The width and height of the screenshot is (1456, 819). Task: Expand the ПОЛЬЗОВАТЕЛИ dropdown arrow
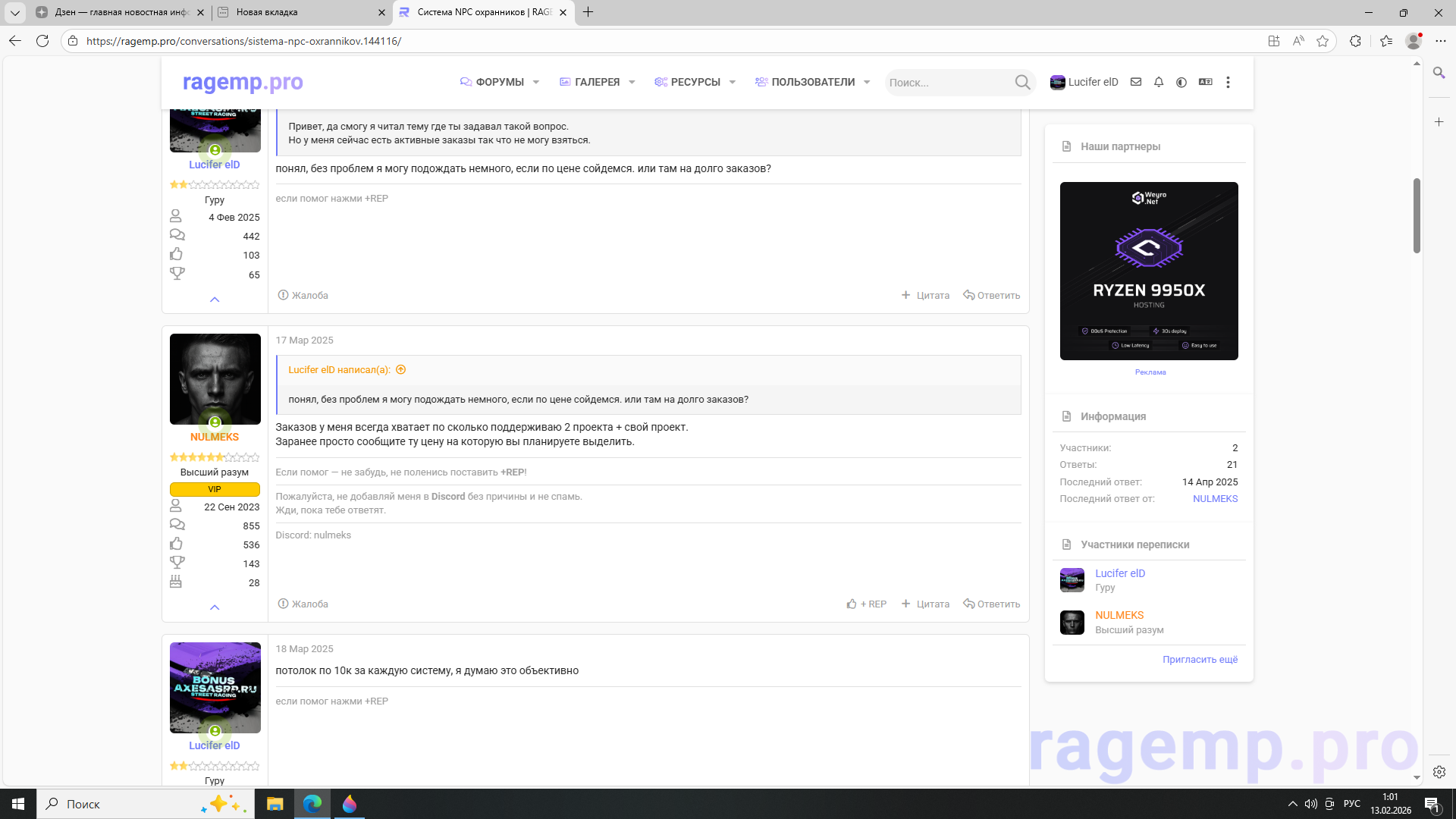pos(867,82)
